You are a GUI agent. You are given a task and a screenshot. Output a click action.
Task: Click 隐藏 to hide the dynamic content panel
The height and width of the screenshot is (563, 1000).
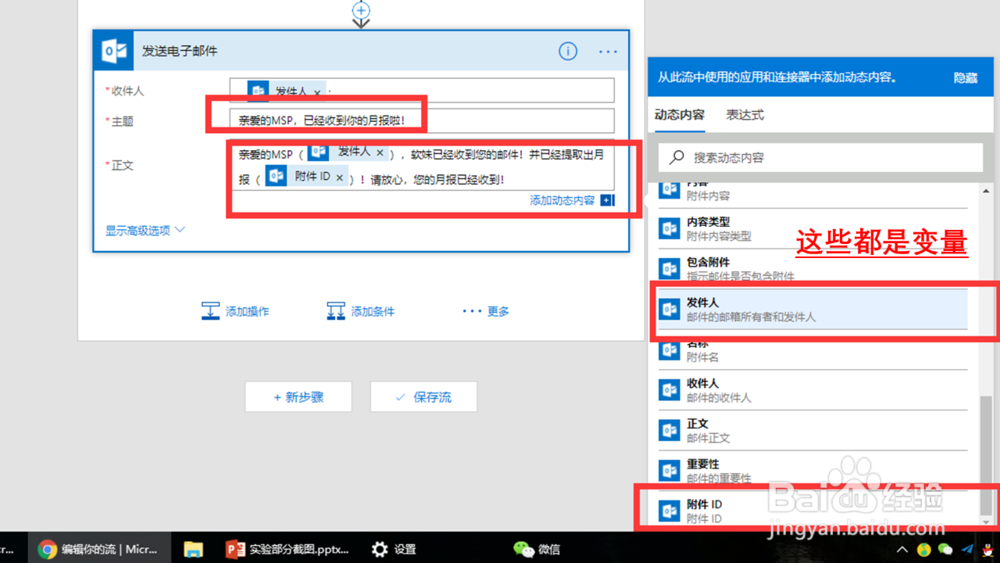[966, 78]
